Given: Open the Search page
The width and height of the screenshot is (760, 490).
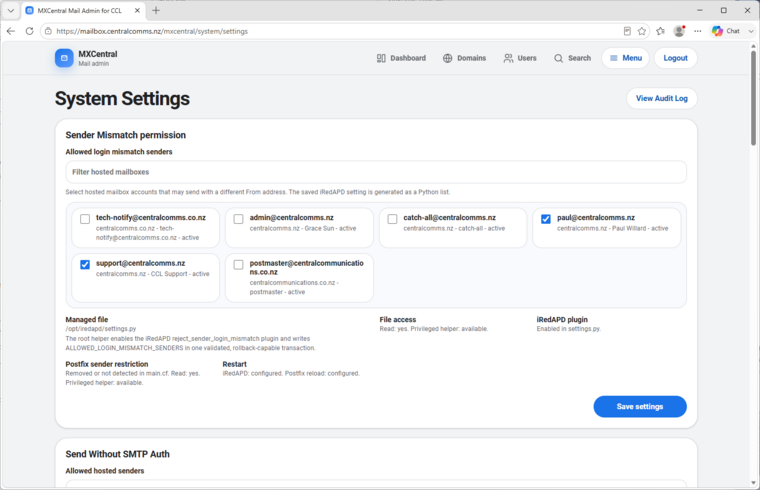Looking at the screenshot, I should coord(572,58).
